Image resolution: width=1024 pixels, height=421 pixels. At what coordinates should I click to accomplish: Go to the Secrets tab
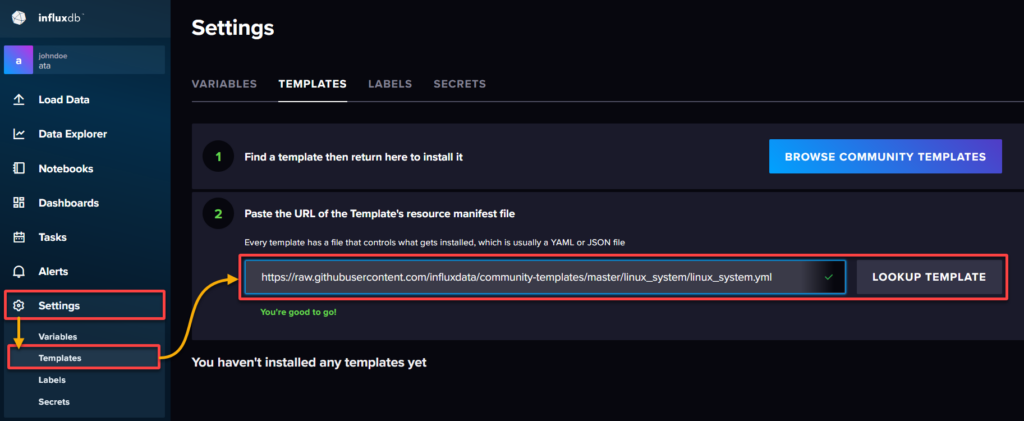tap(460, 84)
